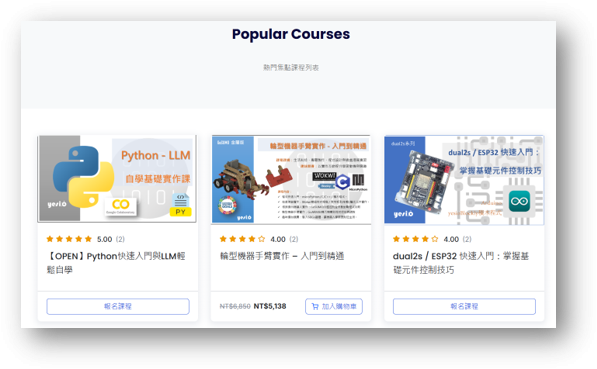Click the (2) review count on robot arm course
This screenshot has height=369, width=597.
pyautogui.click(x=294, y=239)
